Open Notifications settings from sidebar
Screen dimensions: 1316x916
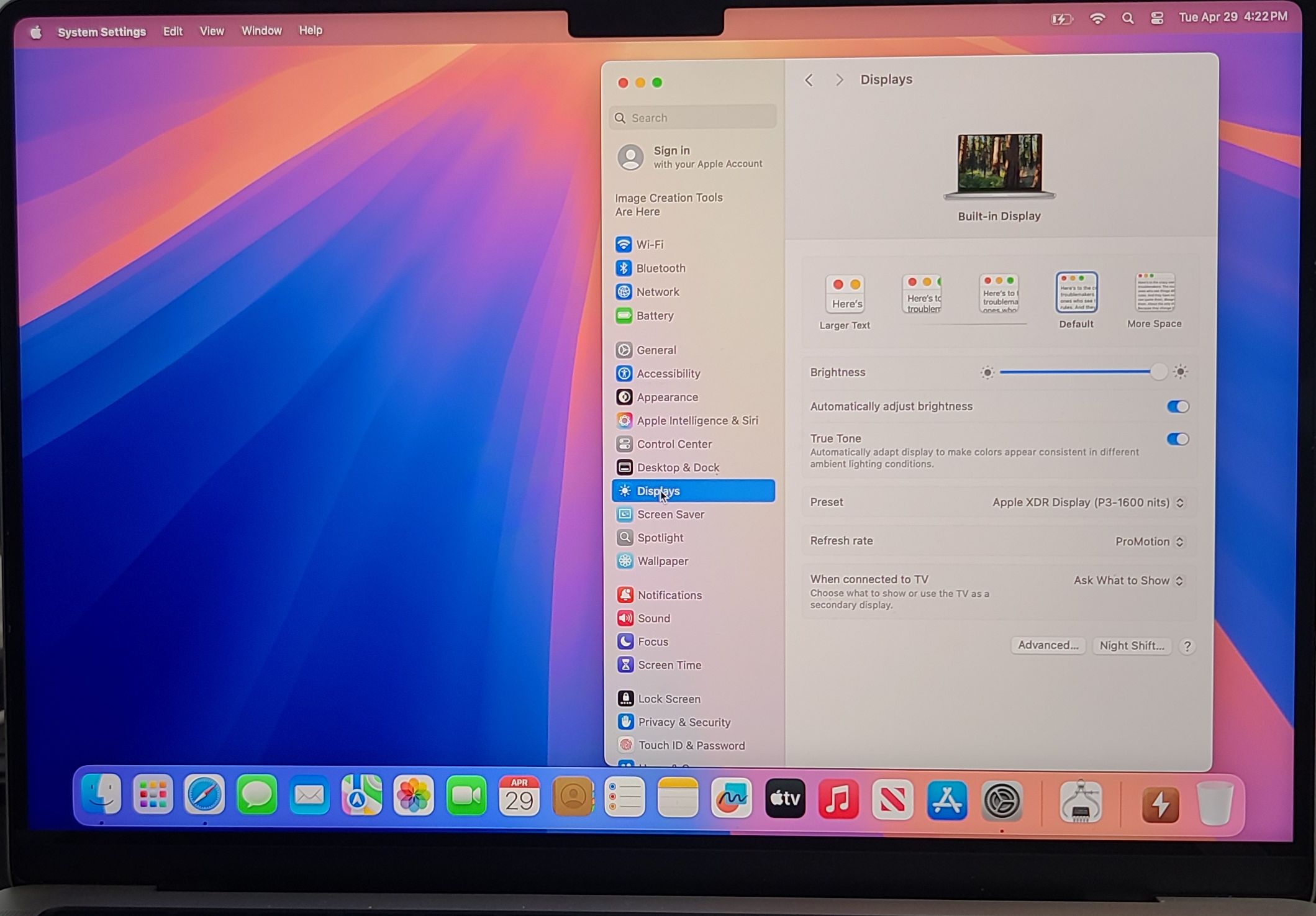coord(669,596)
